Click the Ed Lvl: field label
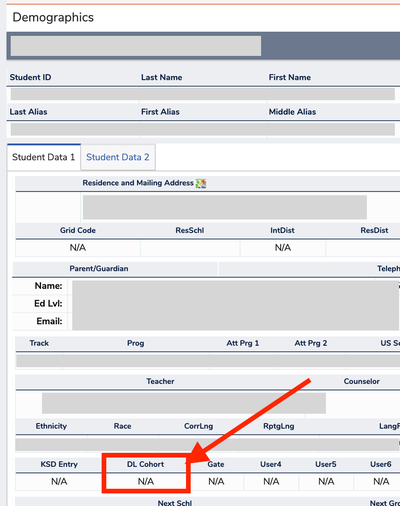 pyautogui.click(x=48, y=304)
